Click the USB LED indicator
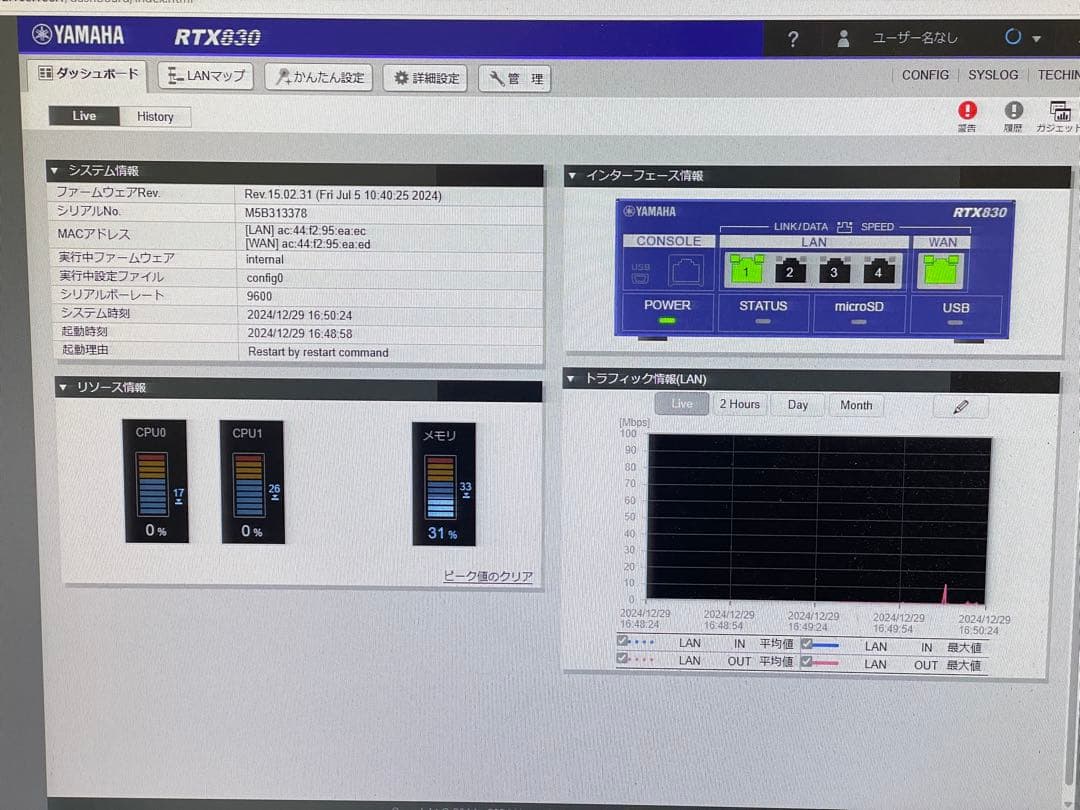This screenshot has height=810, width=1080. pos(955,322)
